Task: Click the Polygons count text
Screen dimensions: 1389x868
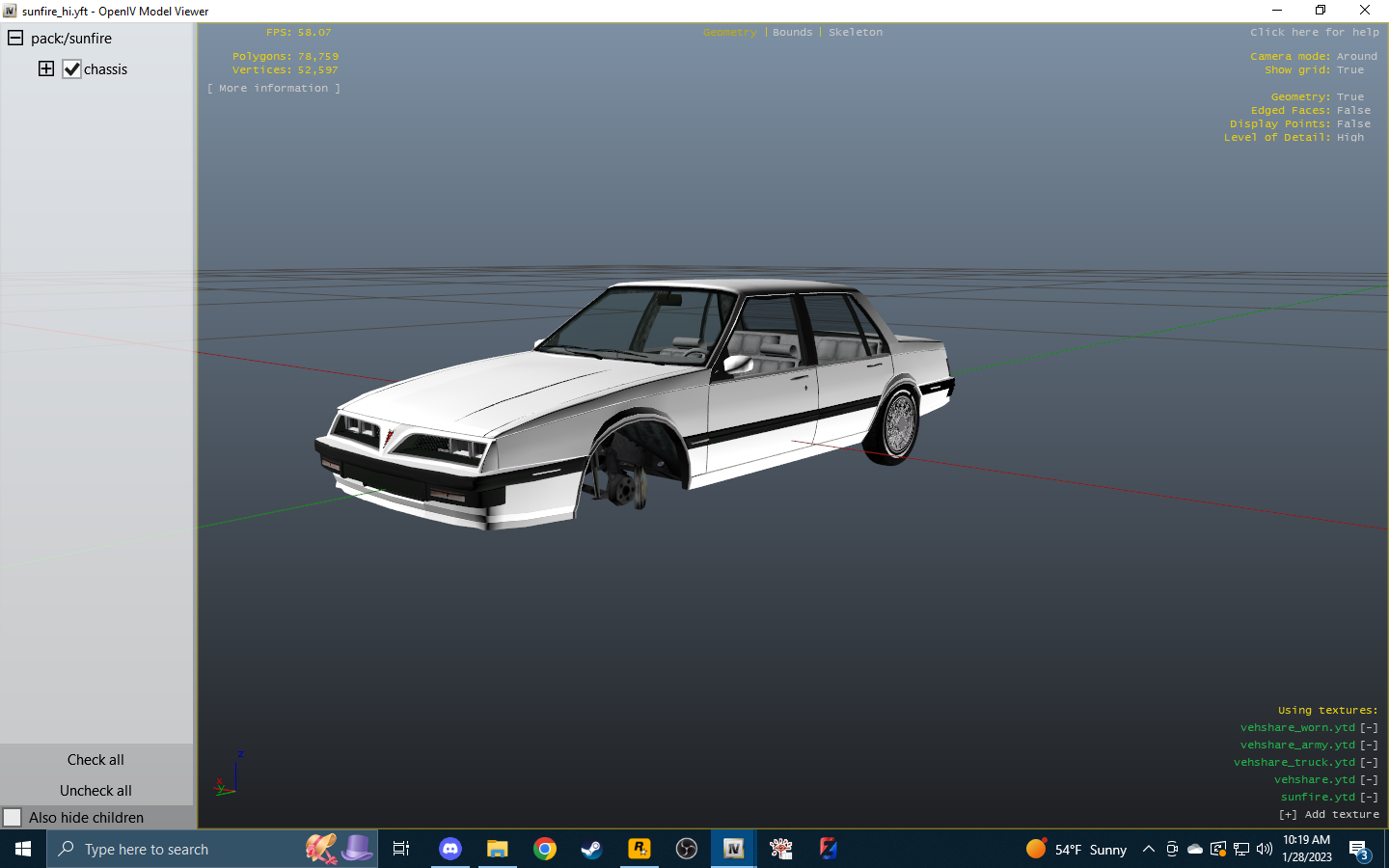Action: tap(286, 57)
